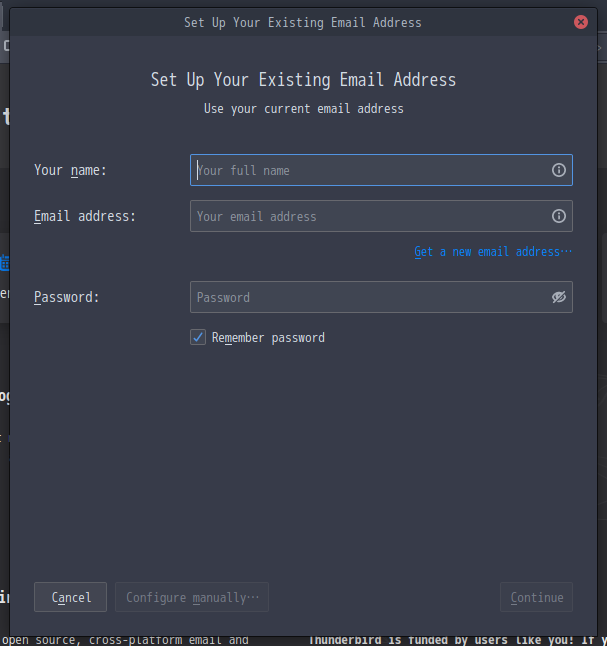
Task: Open the Get a new email address link
Action: [493, 252]
